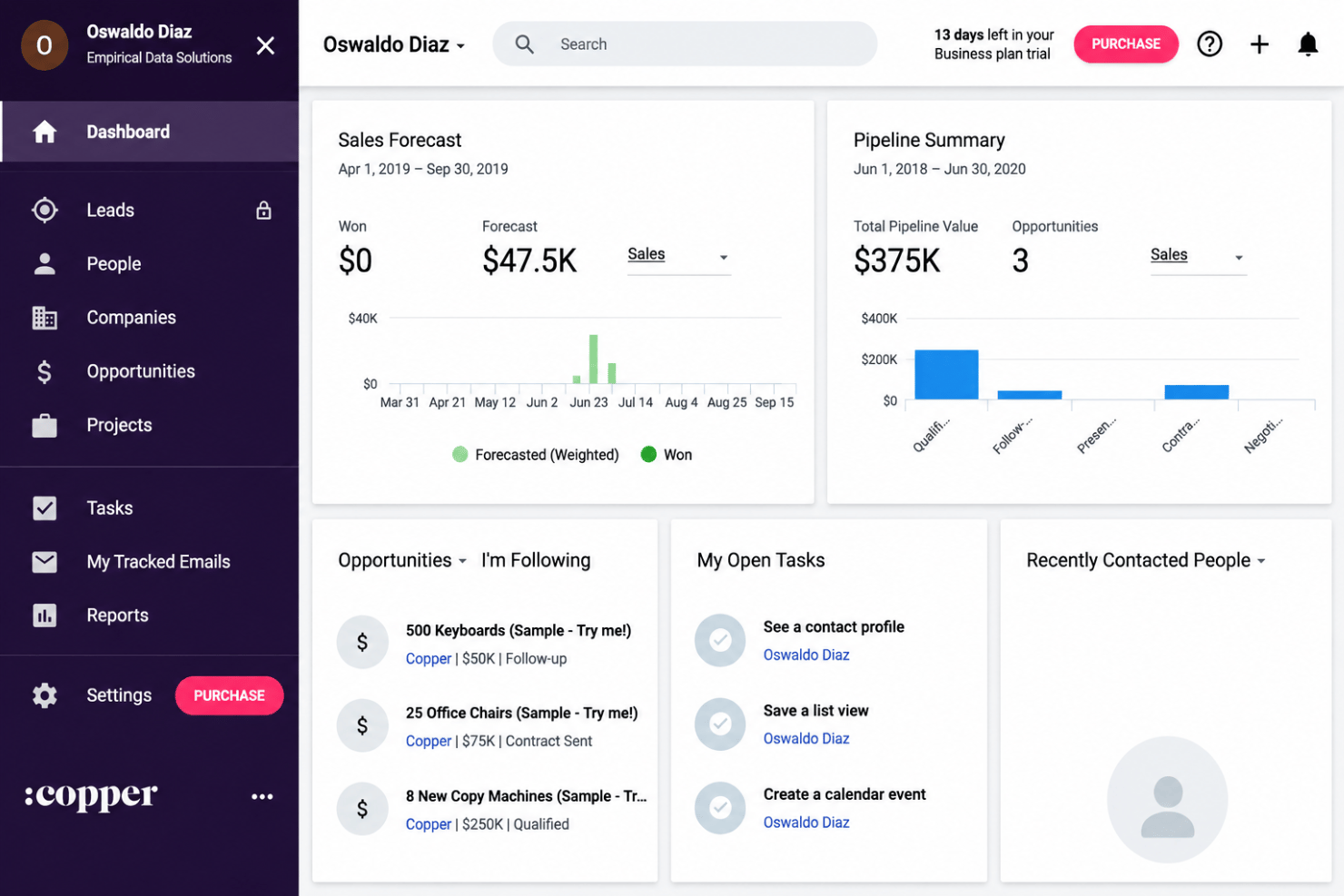Click the lock icon next to Leads
Screen dimensions: 1344x896
click(x=264, y=211)
